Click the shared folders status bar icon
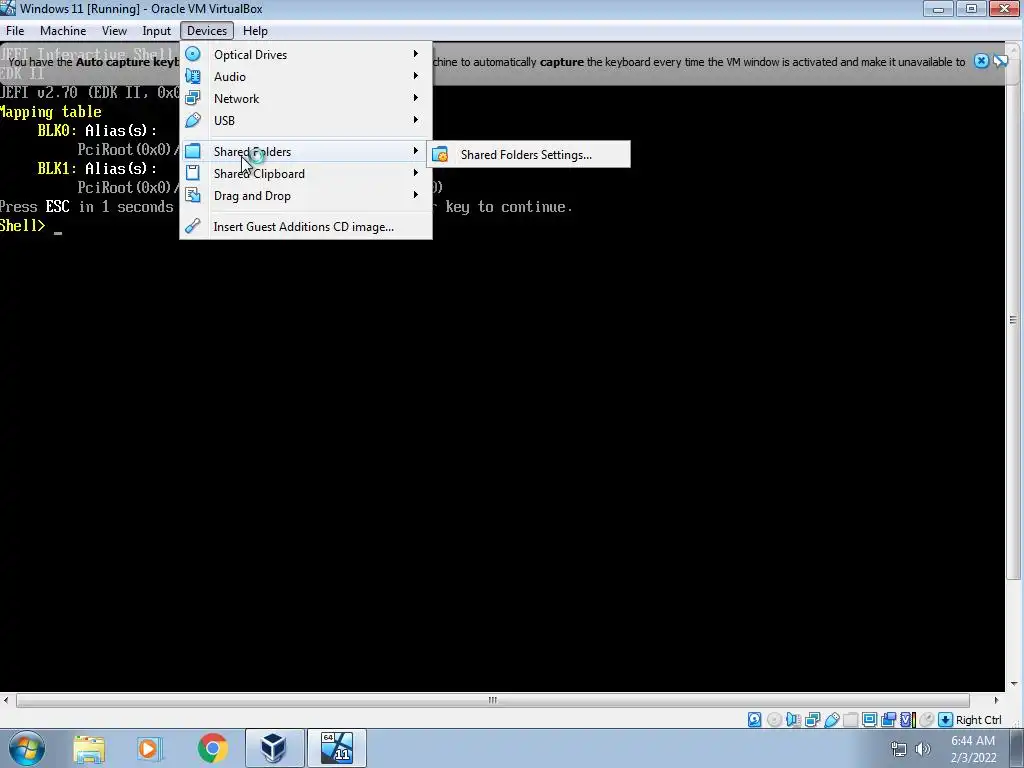This screenshot has width=1024, height=768. click(x=850, y=720)
